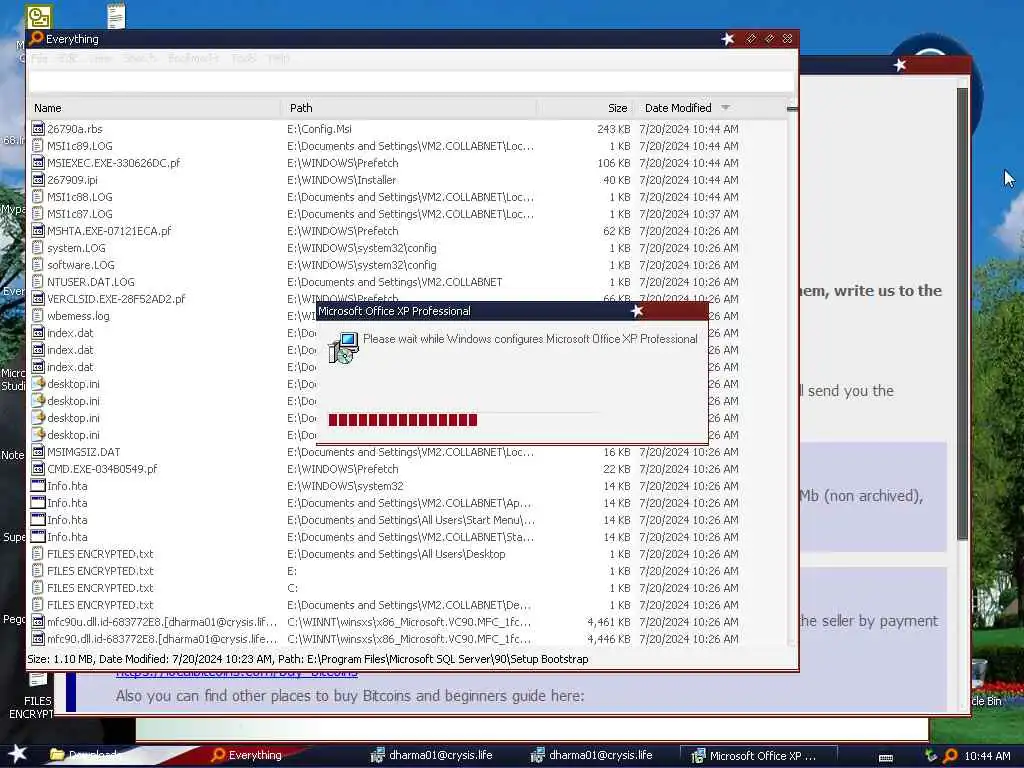Click the 267909.ipi file icon
The height and width of the screenshot is (768, 1024).
tap(38, 180)
